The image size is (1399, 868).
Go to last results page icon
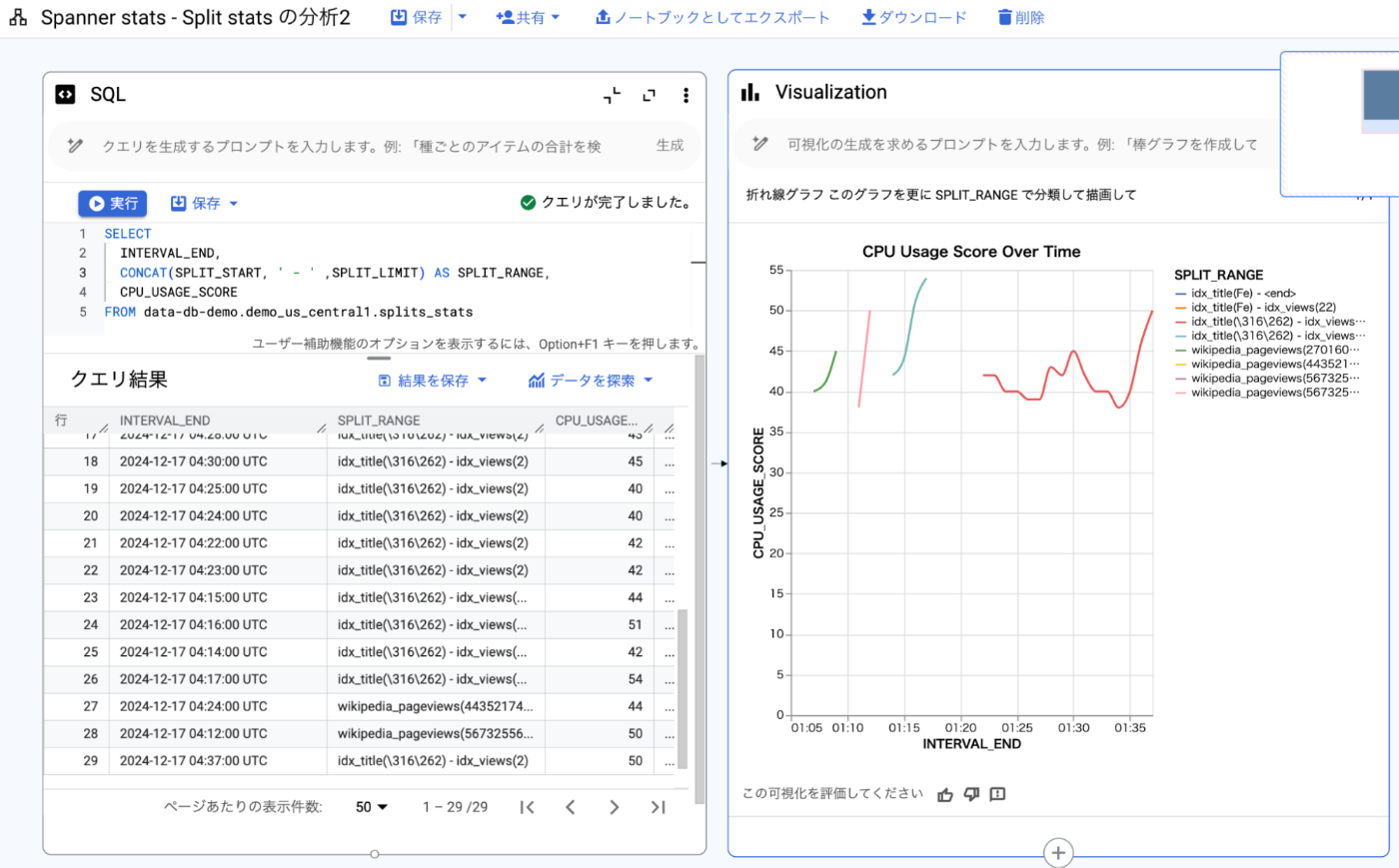658,807
